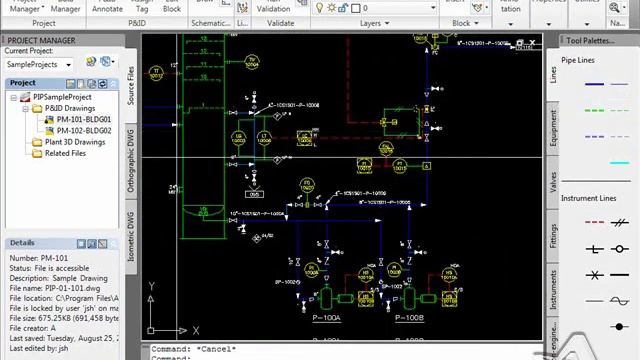Click the second icon in Details header
640x360 pixels.
92,244
